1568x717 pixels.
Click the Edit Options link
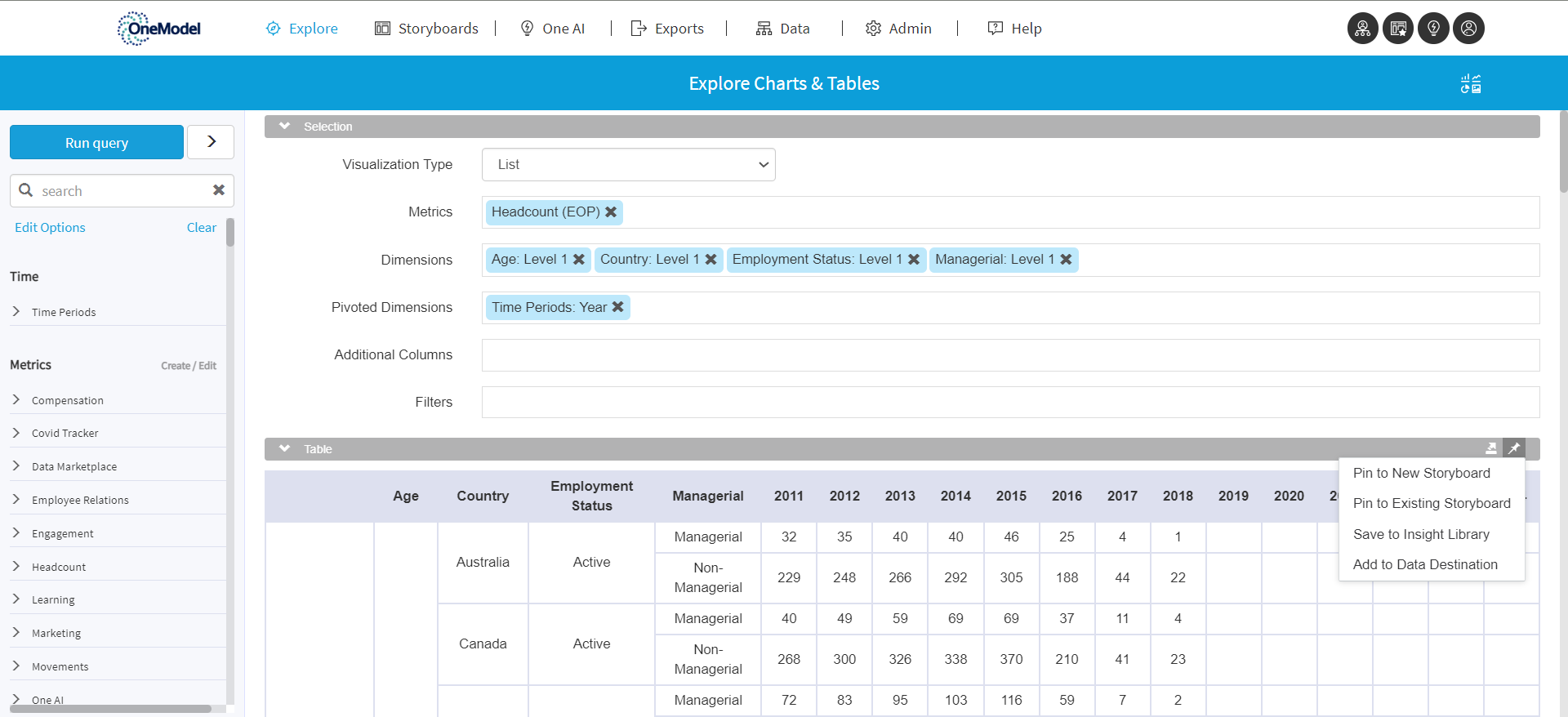click(x=50, y=228)
